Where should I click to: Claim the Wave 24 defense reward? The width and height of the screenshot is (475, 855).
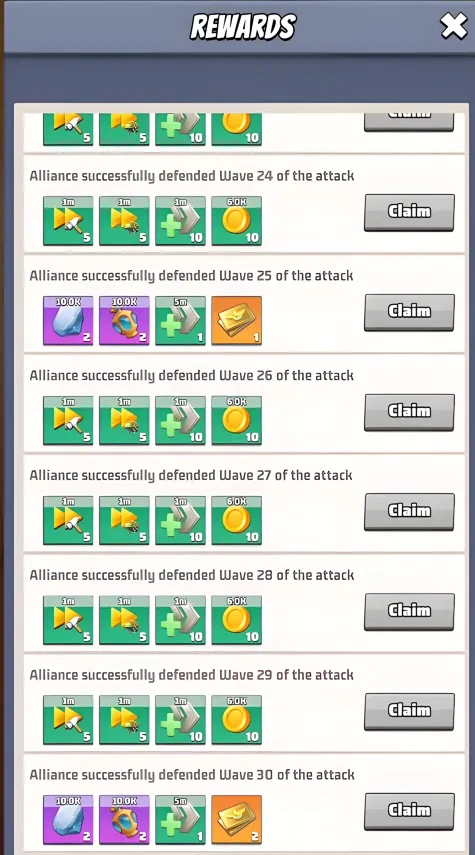(409, 212)
